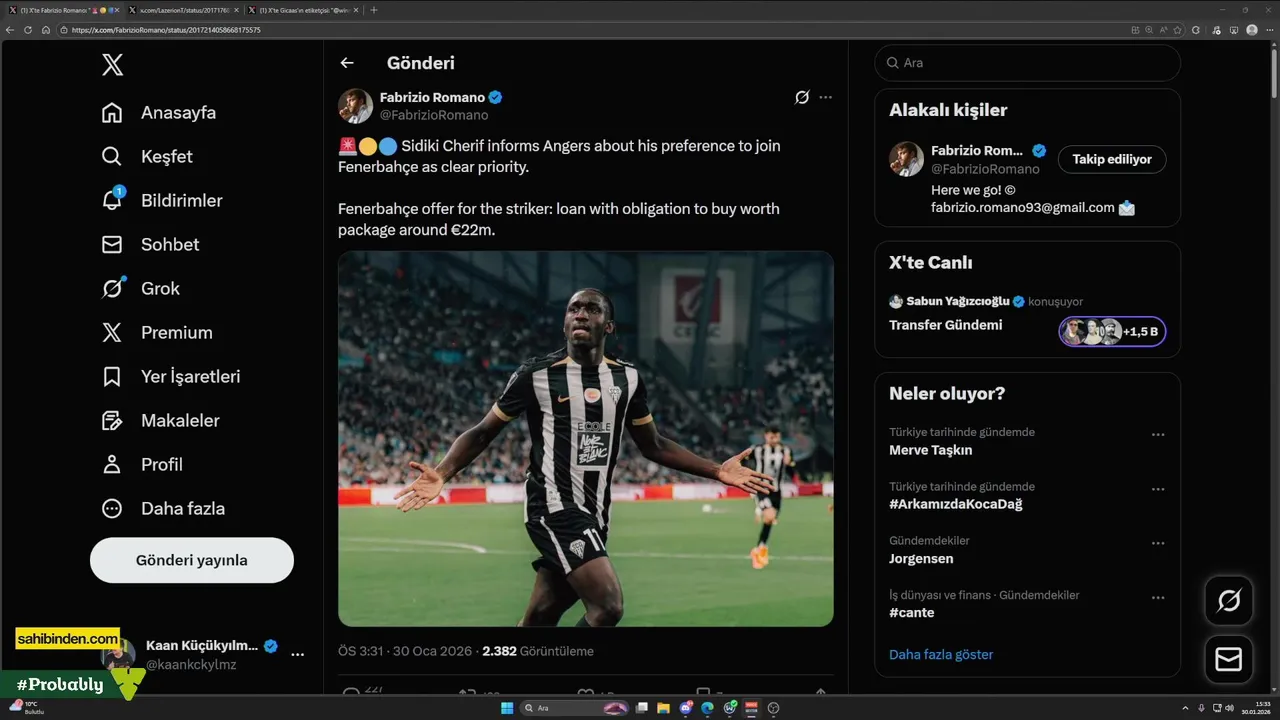Open the post's more options menu

coord(825,97)
